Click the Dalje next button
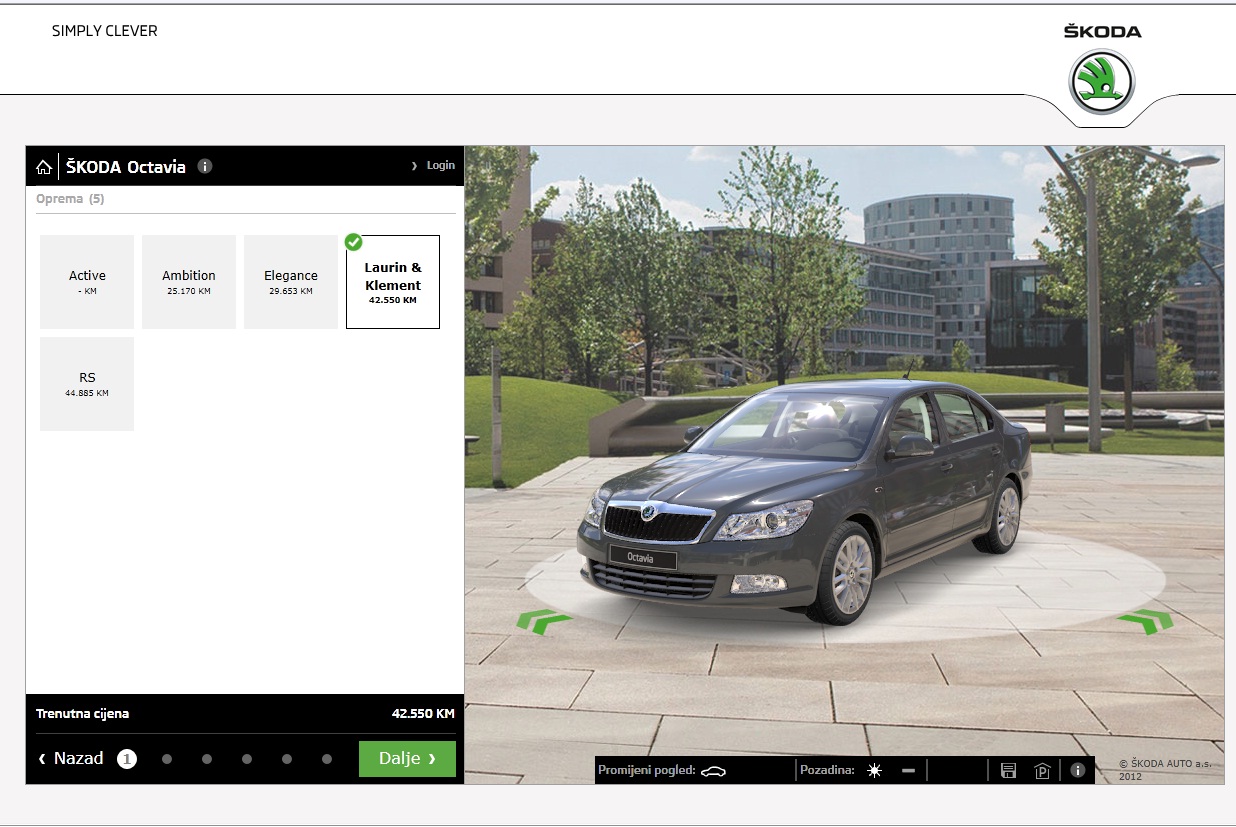 407,759
